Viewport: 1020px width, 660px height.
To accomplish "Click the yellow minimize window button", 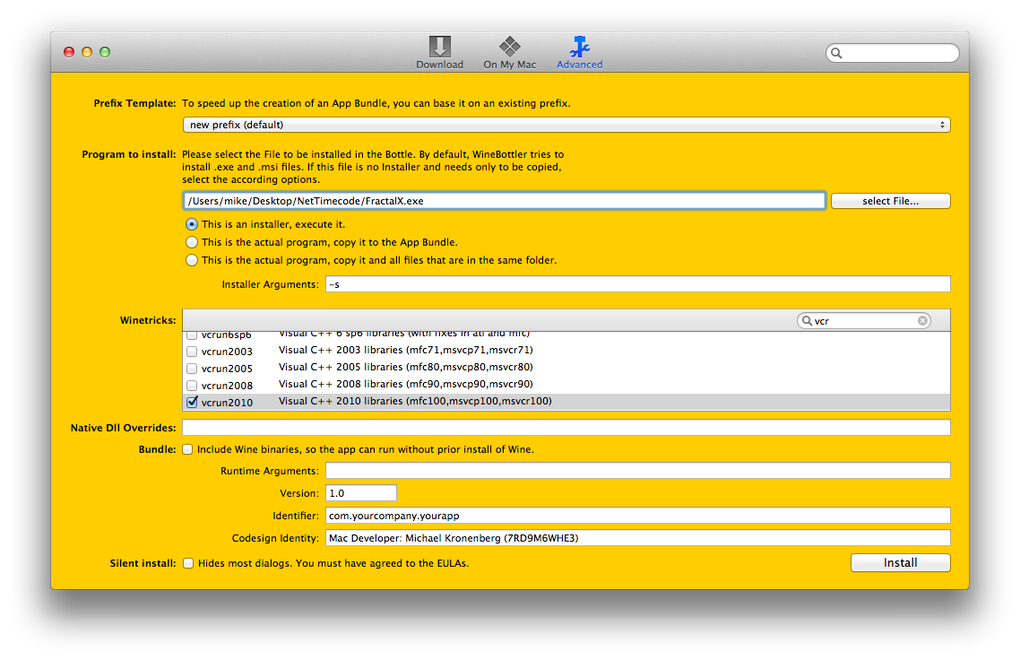I will pos(87,52).
